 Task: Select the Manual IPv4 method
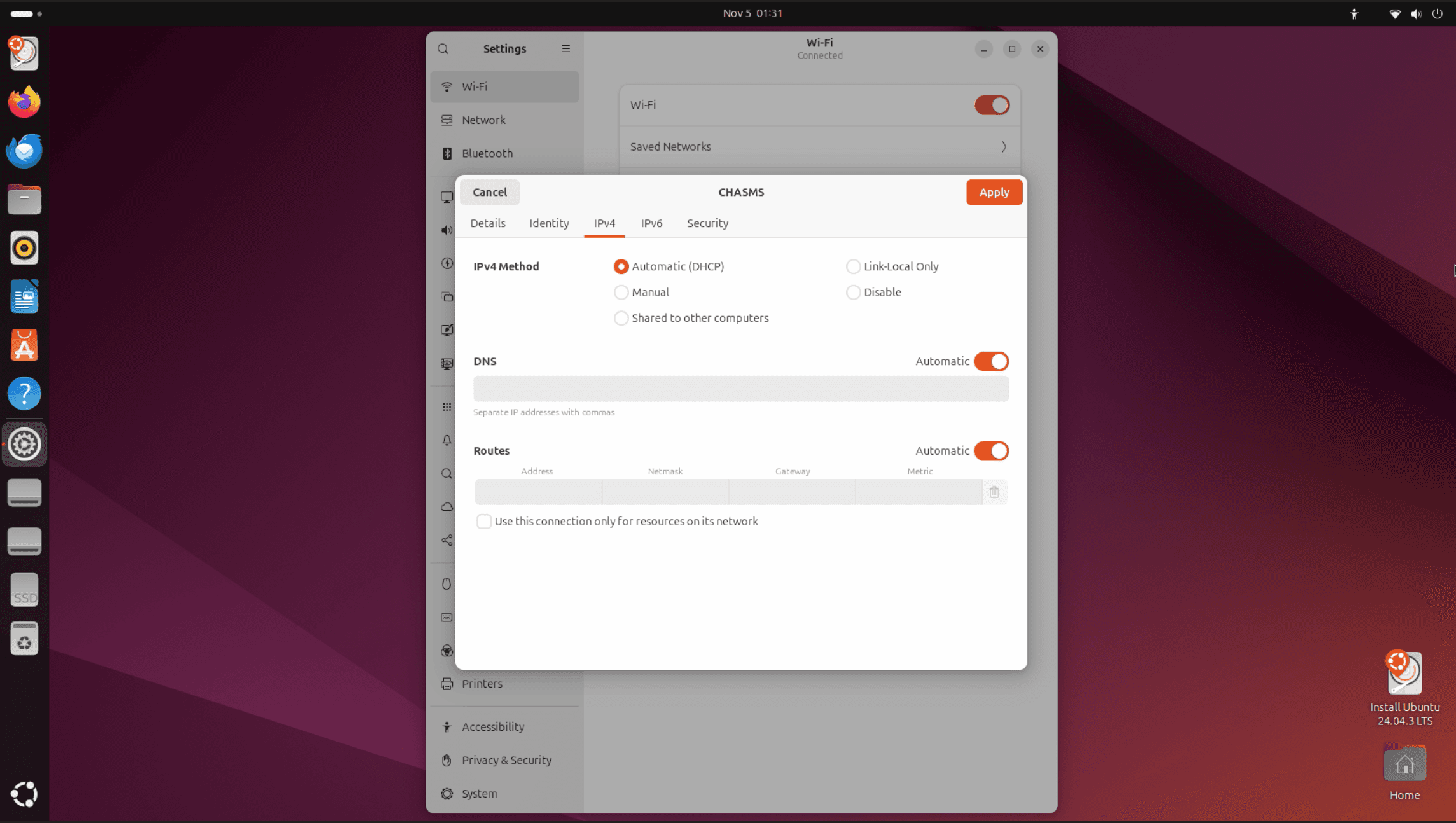click(621, 293)
